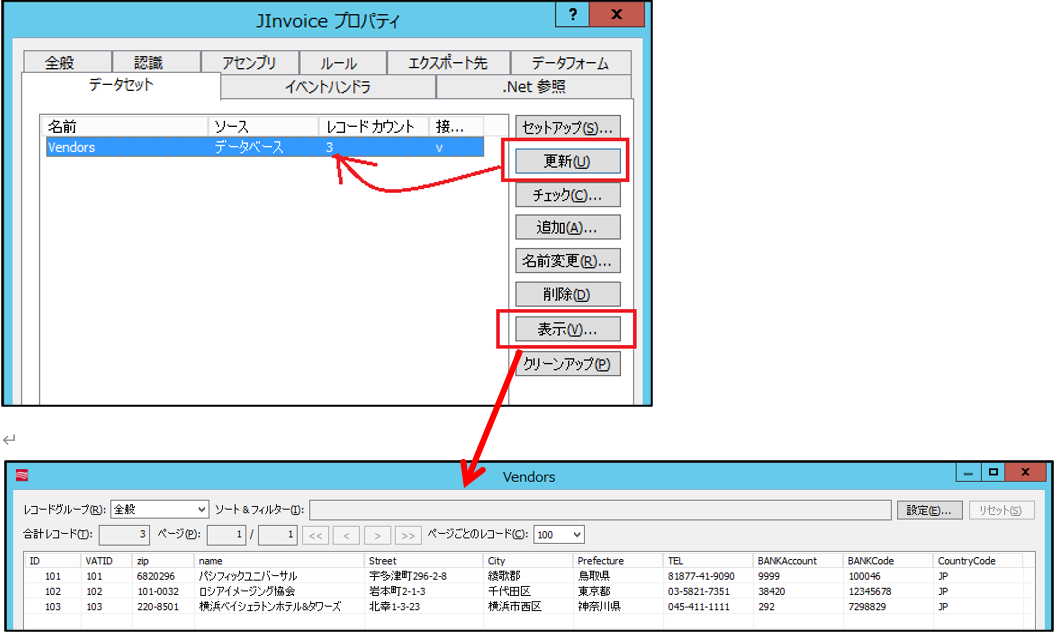
Task: Click the last page >> button
Action: click(408, 535)
